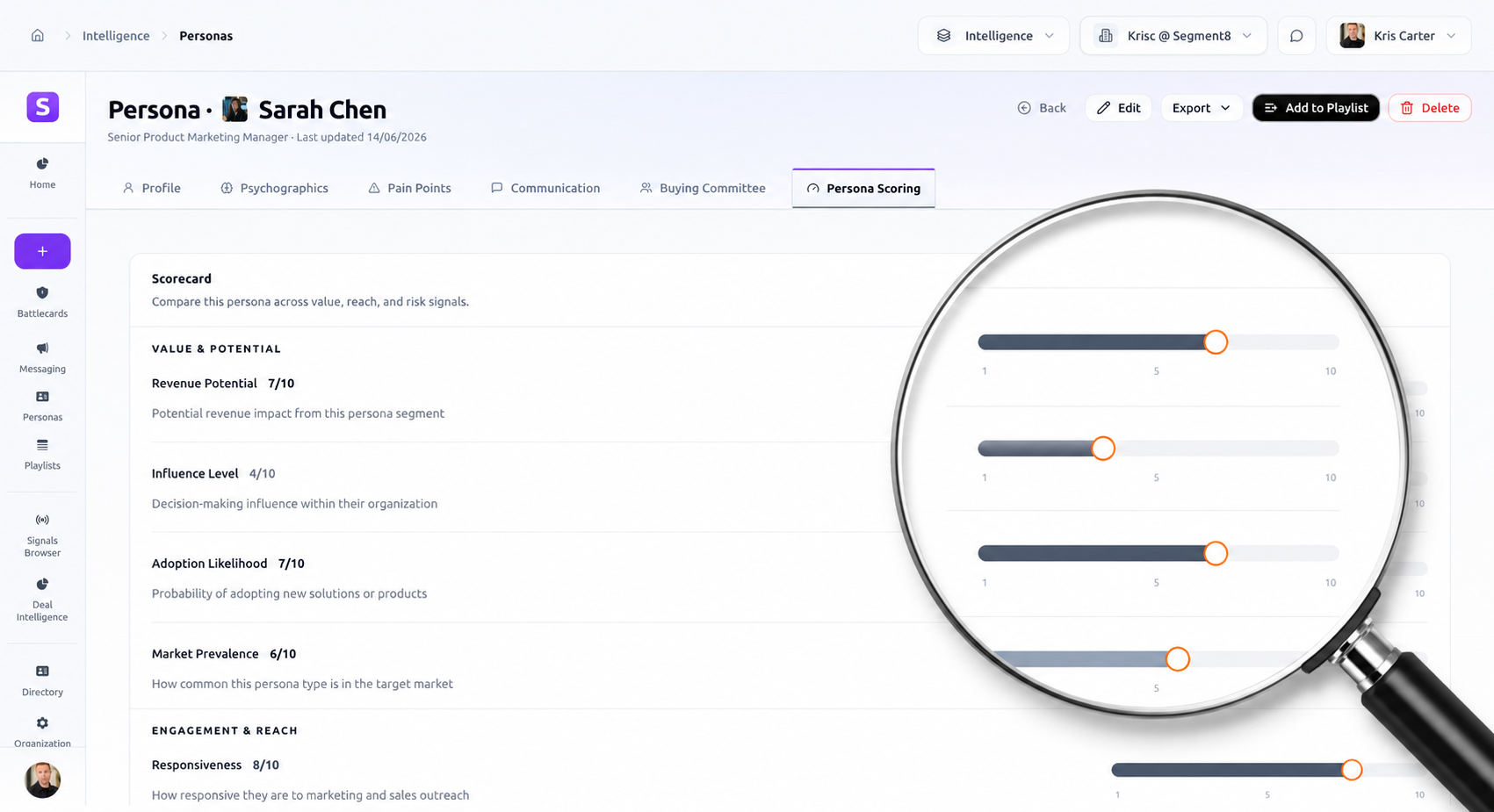This screenshot has height=812, width=1494.
Task: Open the Kris Carter account menu
Action: coord(1398,36)
